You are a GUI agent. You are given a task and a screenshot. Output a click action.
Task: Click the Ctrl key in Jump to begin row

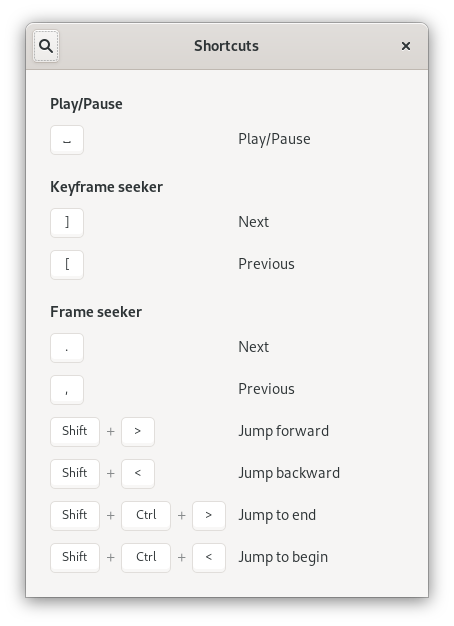point(146,557)
